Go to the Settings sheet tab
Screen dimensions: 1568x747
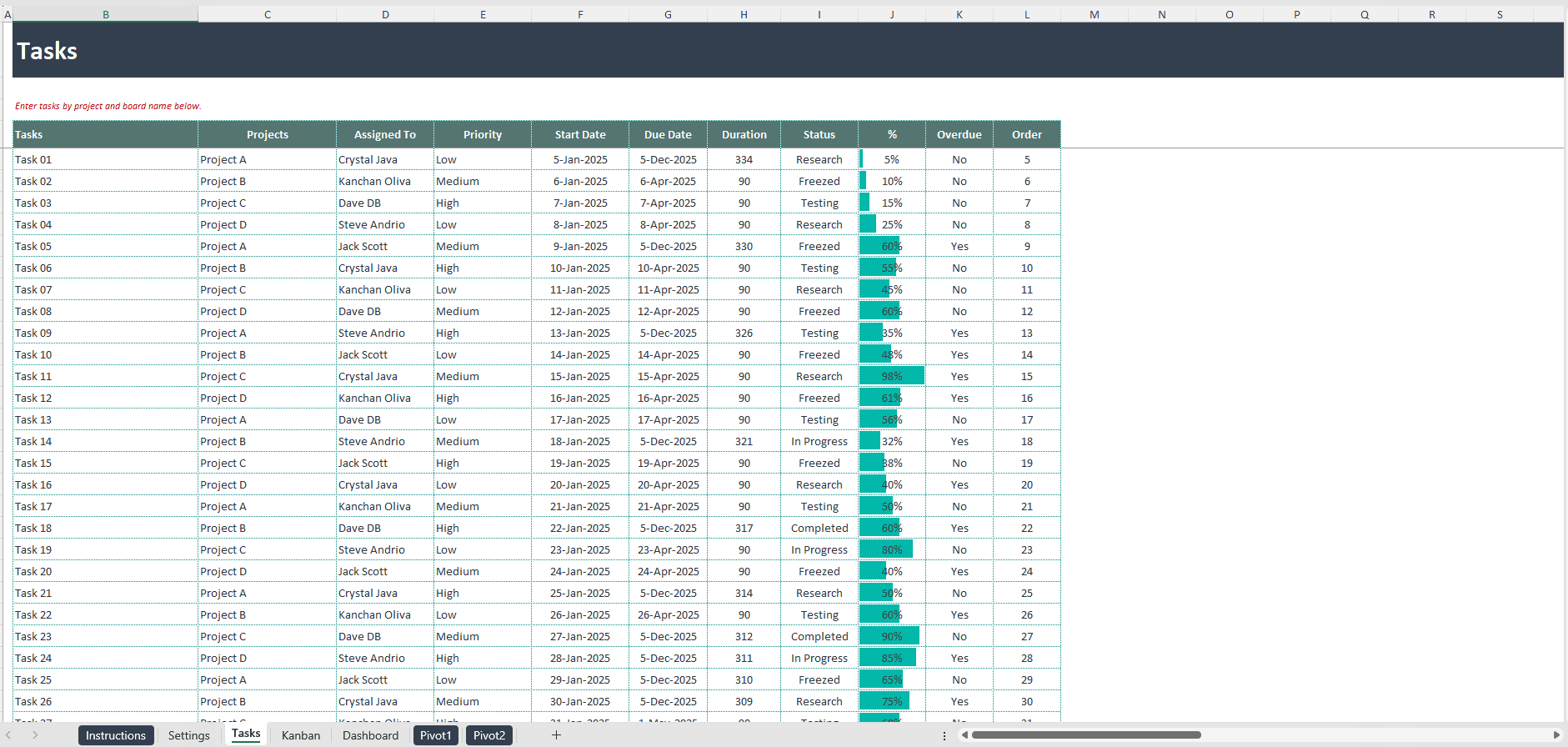189,735
